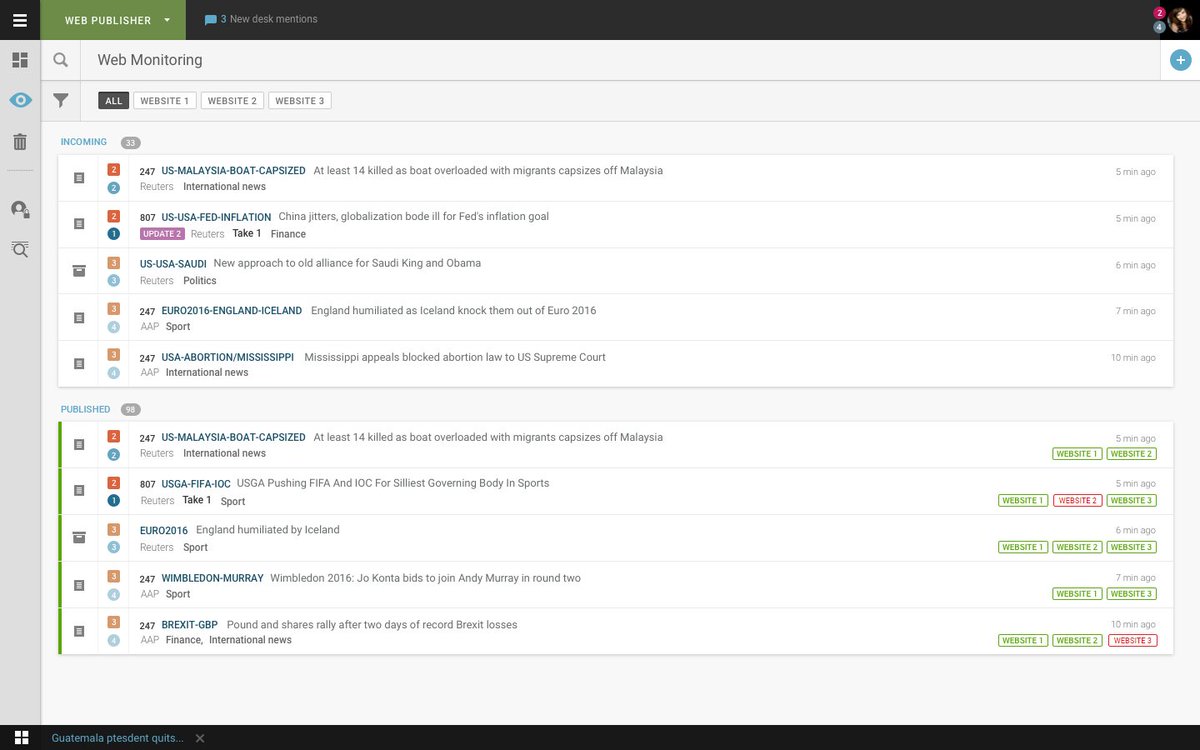The width and height of the screenshot is (1200, 750).
Task: Open the US-USA-SAUDI story headline
Action: [173, 263]
